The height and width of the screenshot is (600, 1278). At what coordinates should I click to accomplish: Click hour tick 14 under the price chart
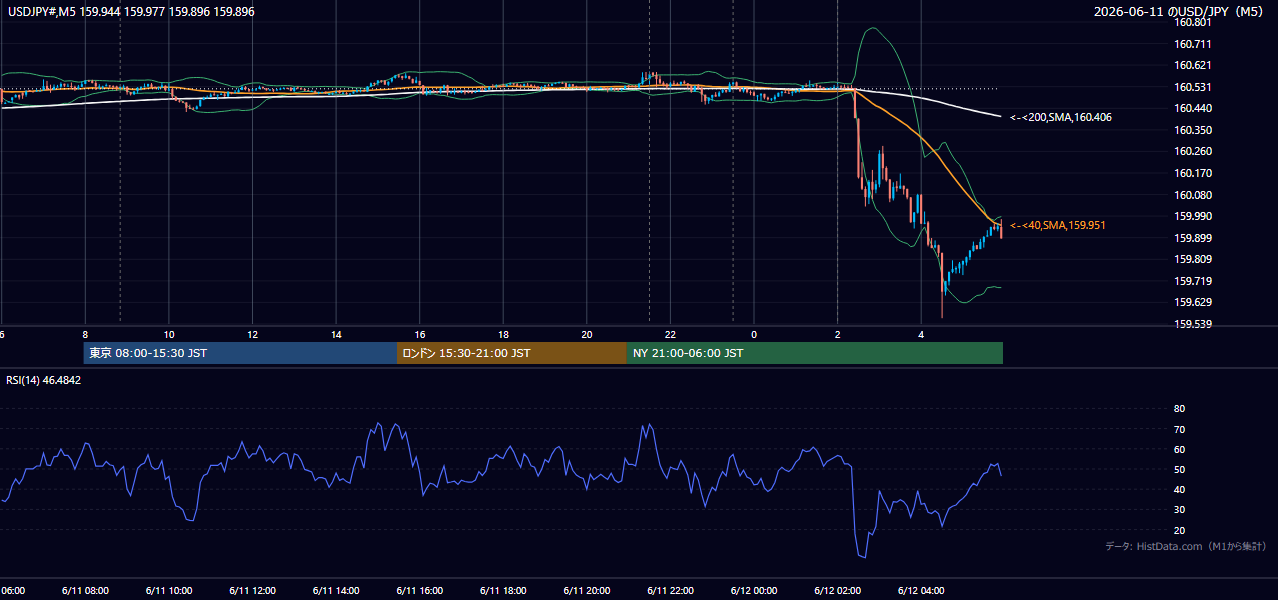[x=336, y=335]
